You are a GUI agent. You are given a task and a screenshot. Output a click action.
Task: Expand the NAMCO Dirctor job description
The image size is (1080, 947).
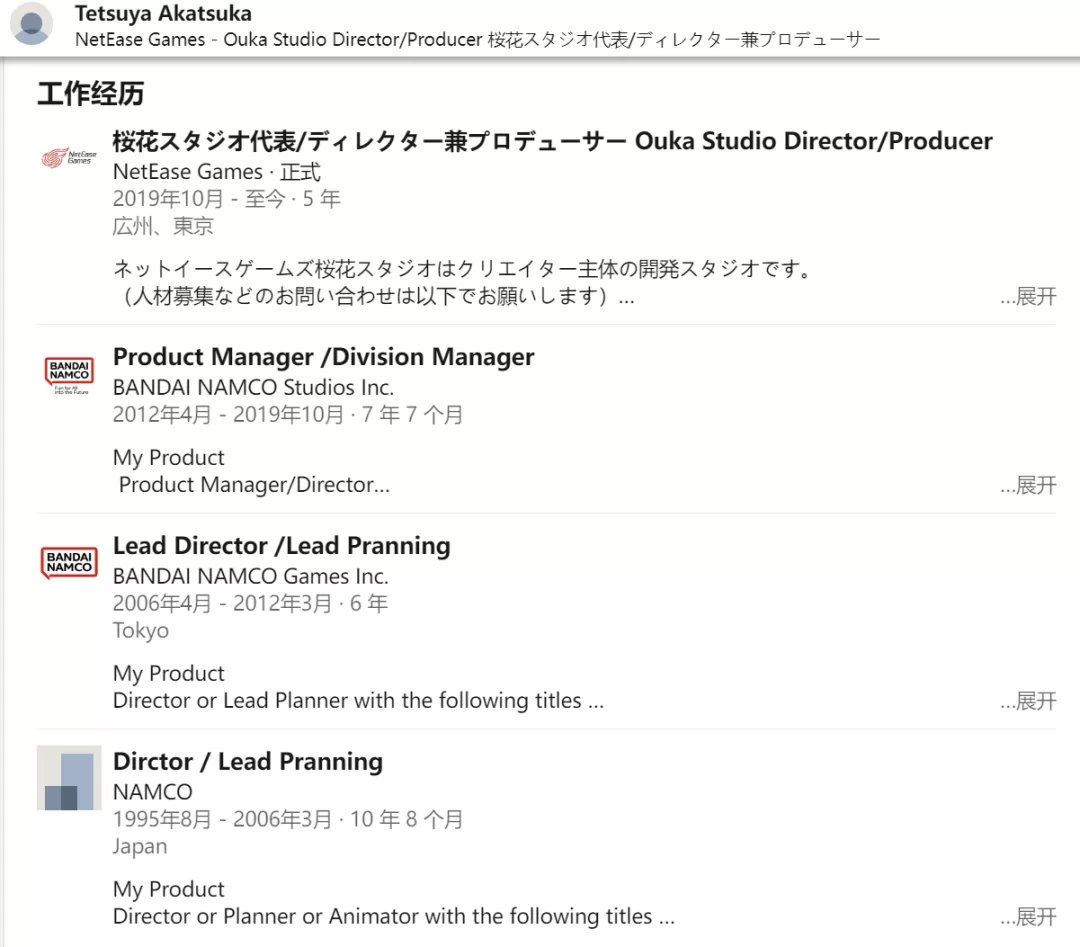pyautogui.click(x=1028, y=917)
